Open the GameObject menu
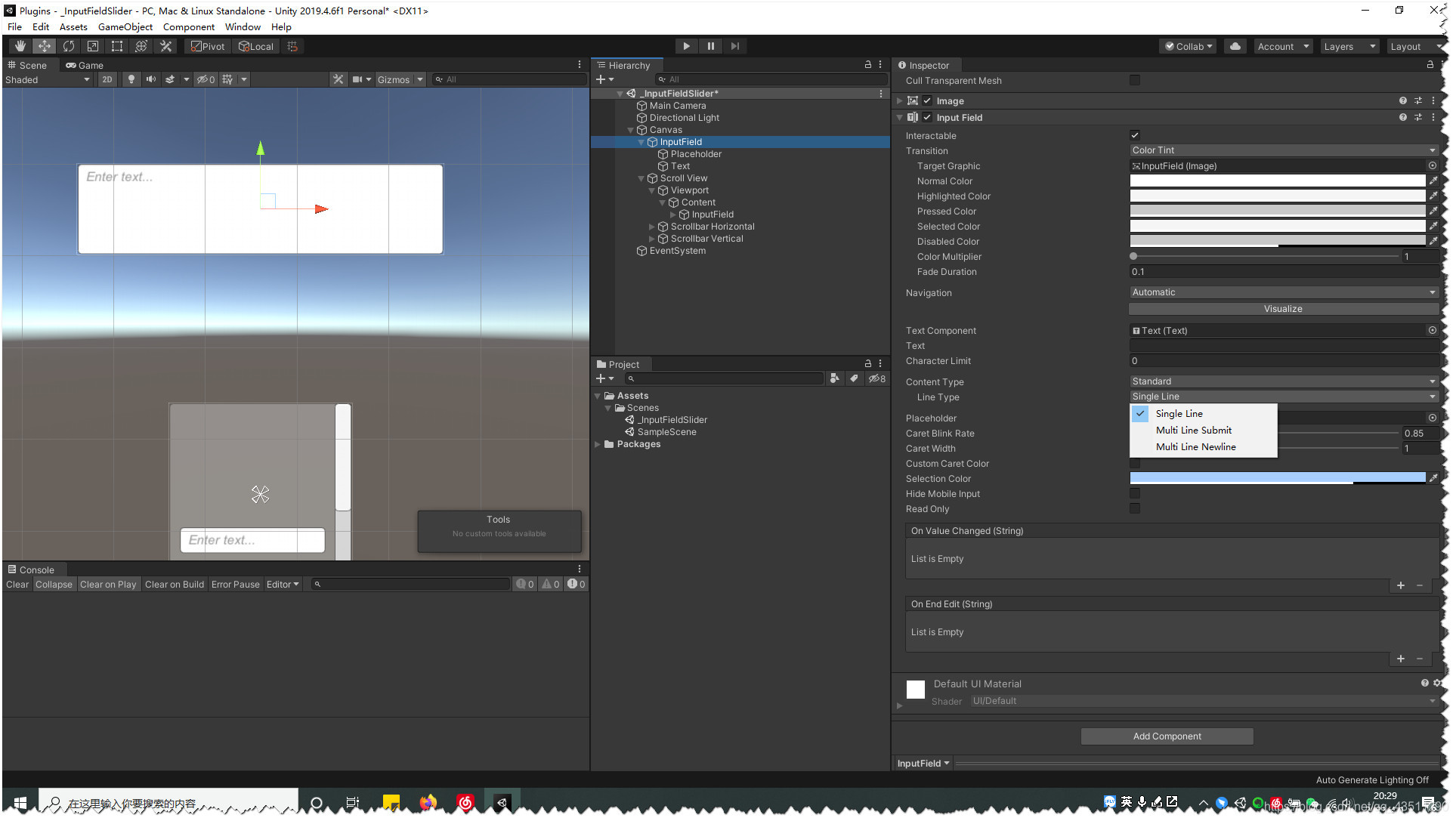 click(125, 26)
